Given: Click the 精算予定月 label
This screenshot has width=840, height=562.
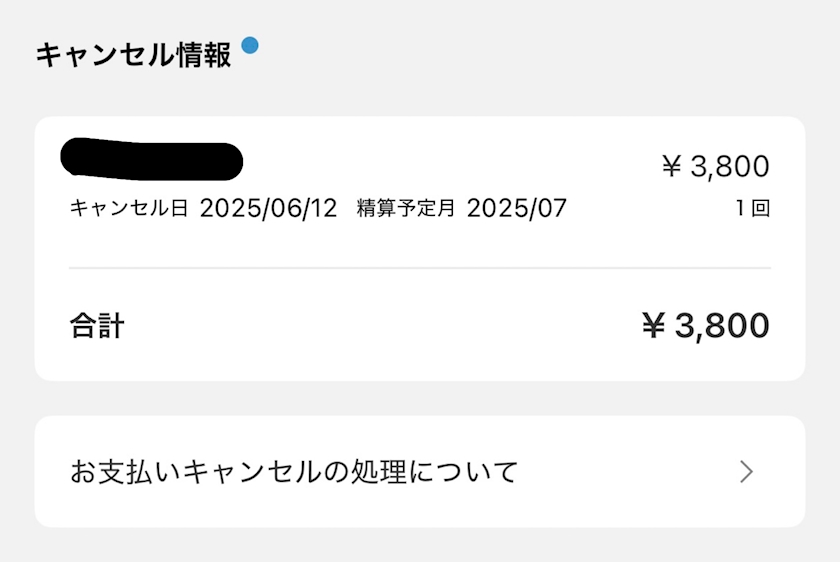Looking at the screenshot, I should pos(406,209).
